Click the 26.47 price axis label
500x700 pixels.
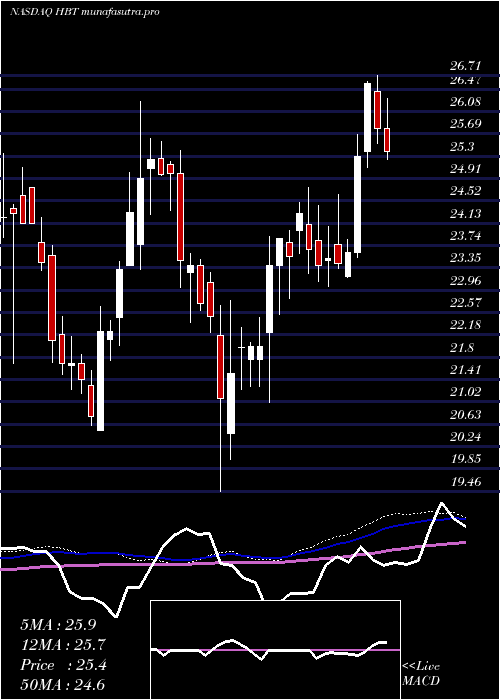[465, 80]
